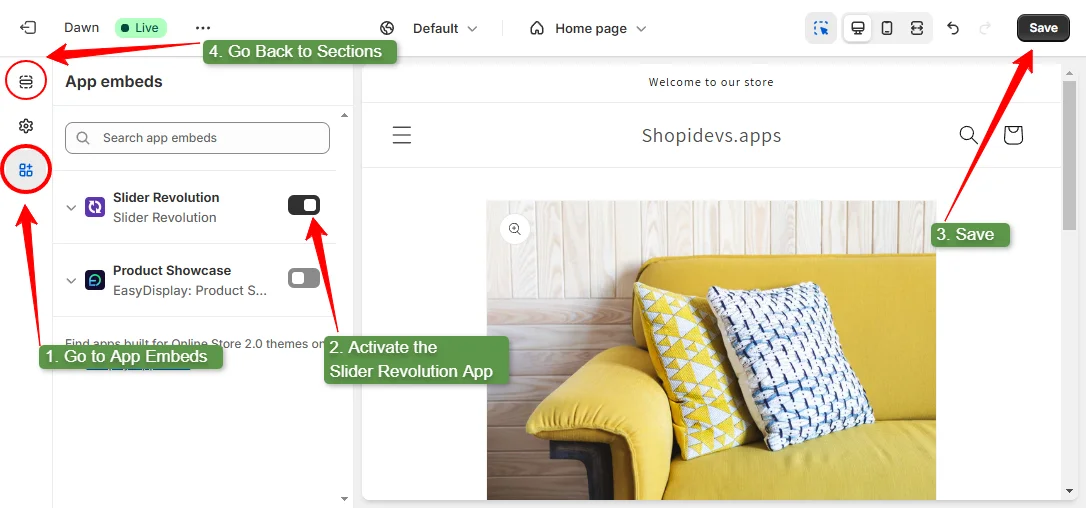Undo the last change

click(x=953, y=28)
